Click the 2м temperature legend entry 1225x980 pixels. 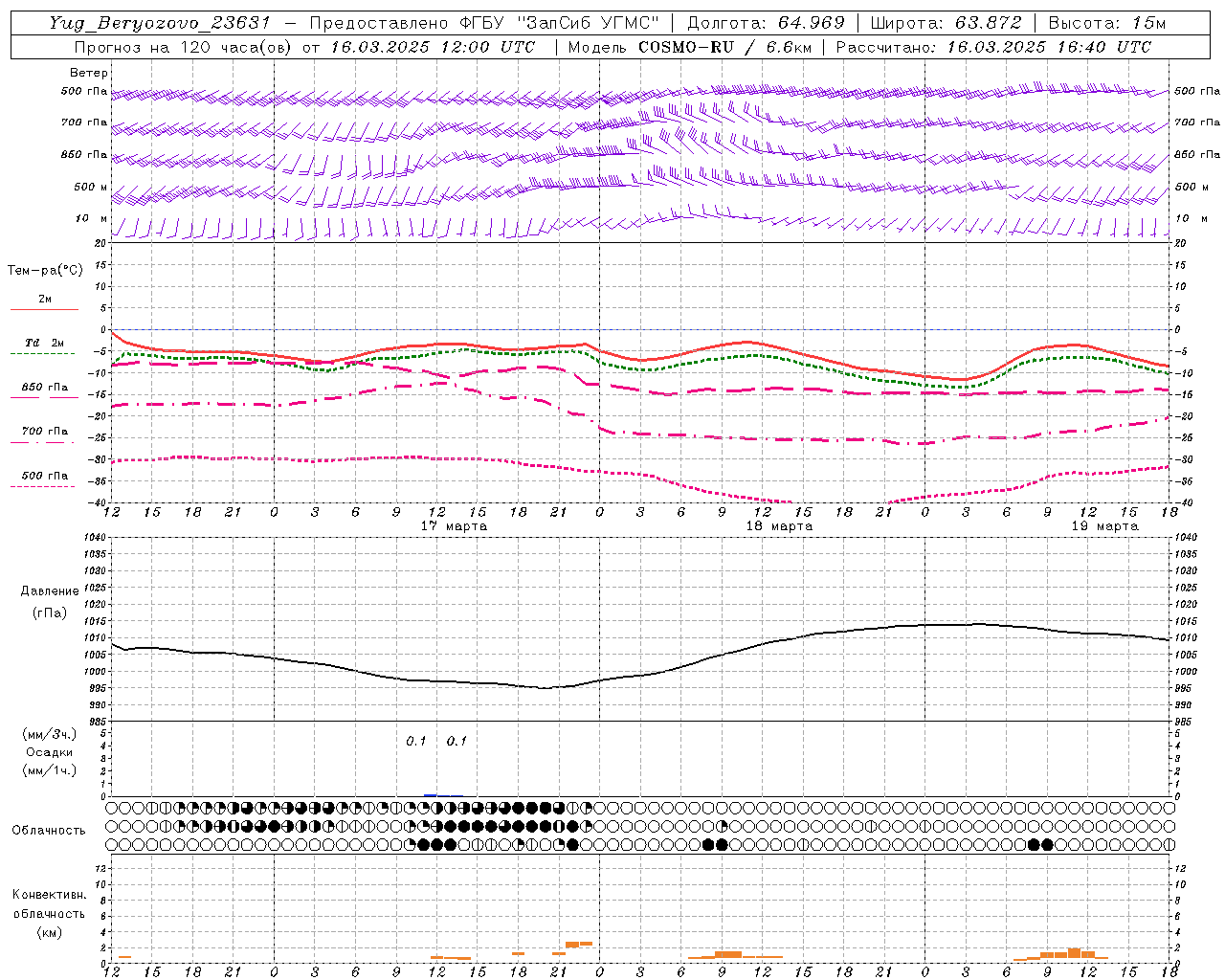coord(45,300)
